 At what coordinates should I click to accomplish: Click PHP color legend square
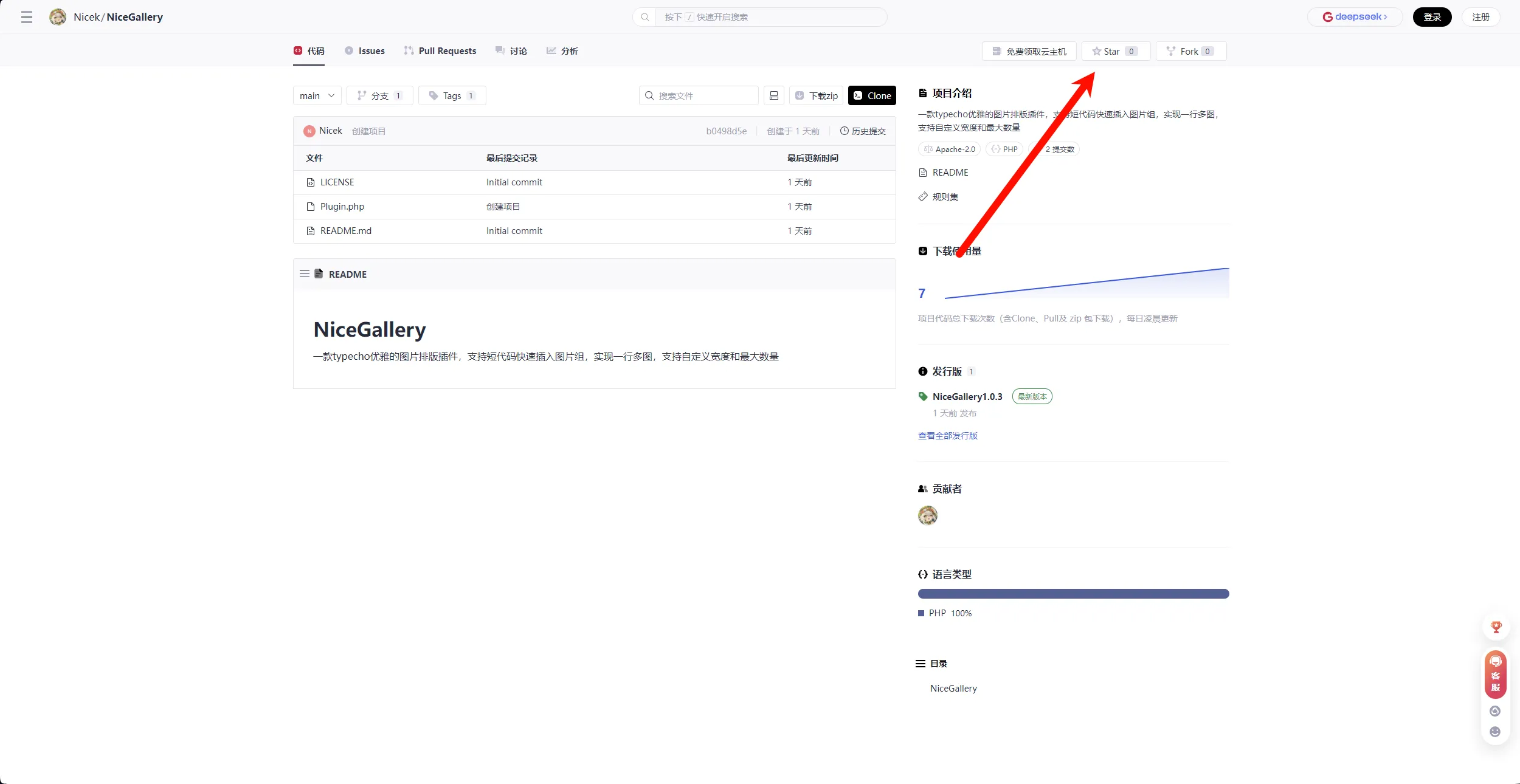(x=921, y=613)
